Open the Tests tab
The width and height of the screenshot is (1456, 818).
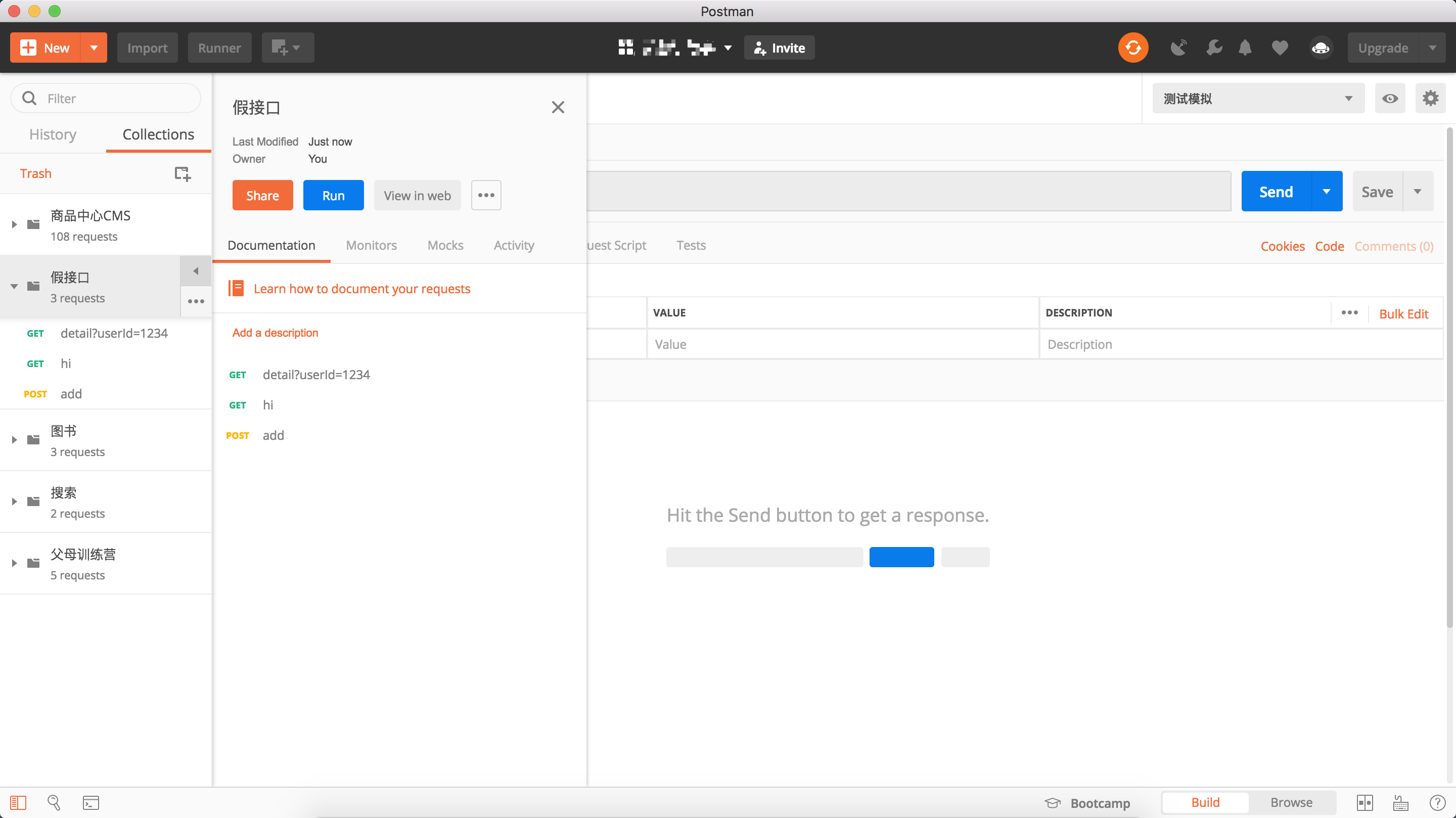tap(691, 245)
